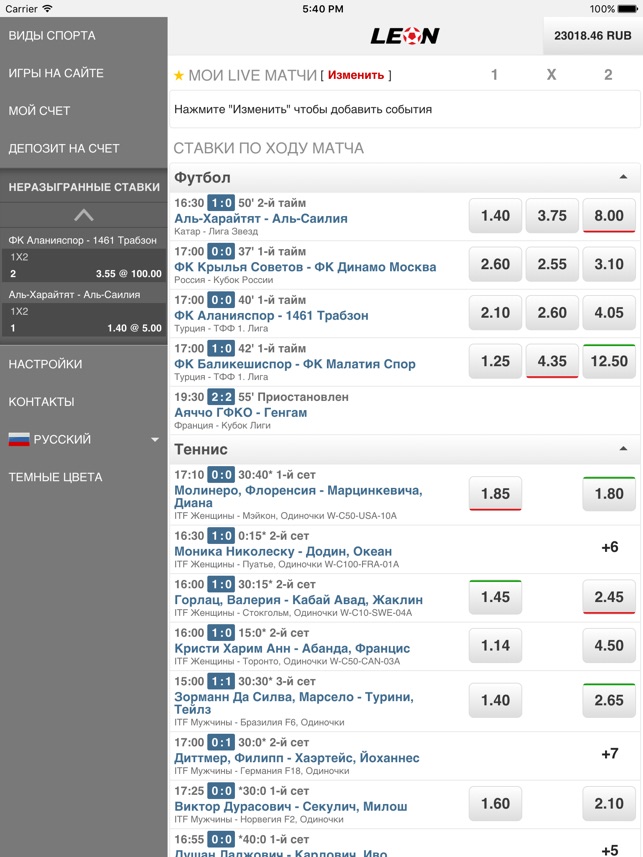Open match Зорманн Да Силва, Марсело - Турини

click(x=294, y=703)
